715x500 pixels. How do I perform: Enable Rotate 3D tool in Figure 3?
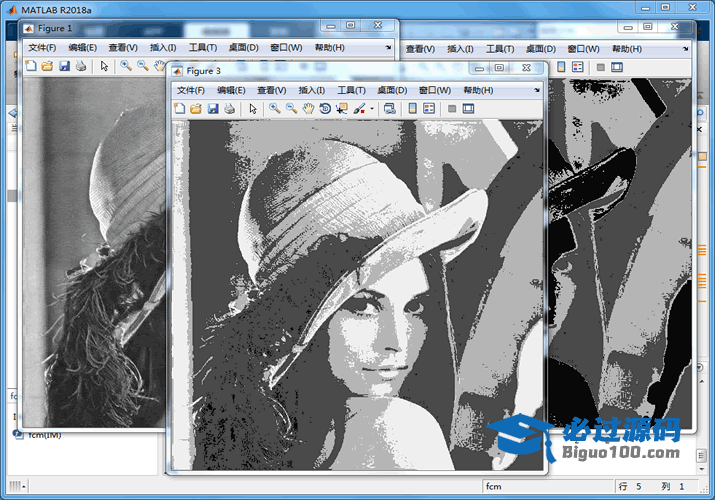325,108
